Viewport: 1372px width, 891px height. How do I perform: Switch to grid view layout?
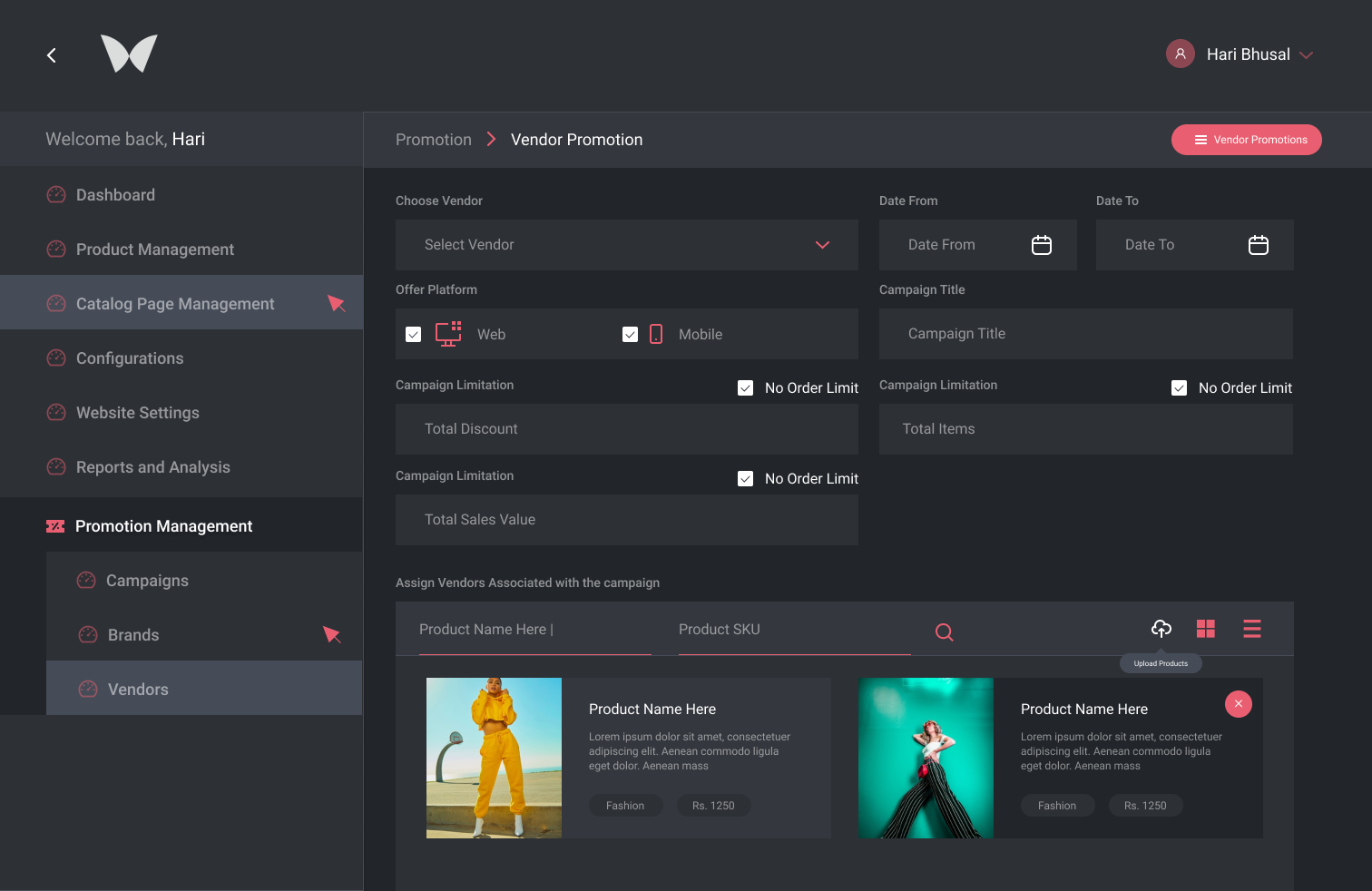[x=1205, y=629]
